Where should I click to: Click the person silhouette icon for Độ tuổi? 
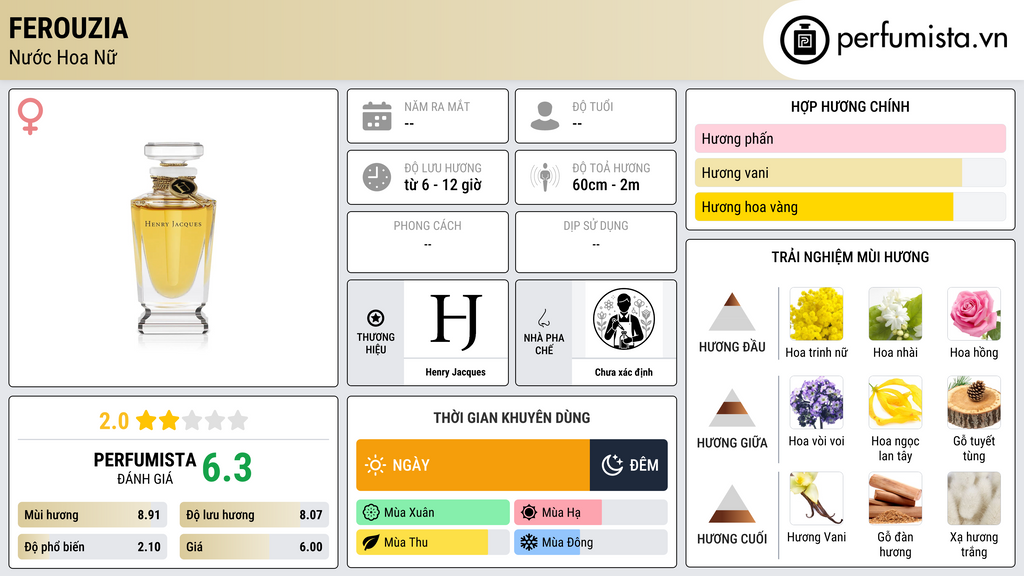point(545,116)
